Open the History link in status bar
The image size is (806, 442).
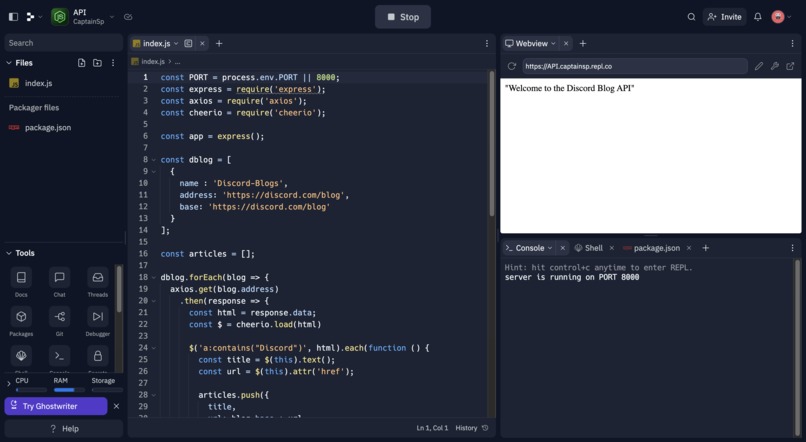point(471,428)
